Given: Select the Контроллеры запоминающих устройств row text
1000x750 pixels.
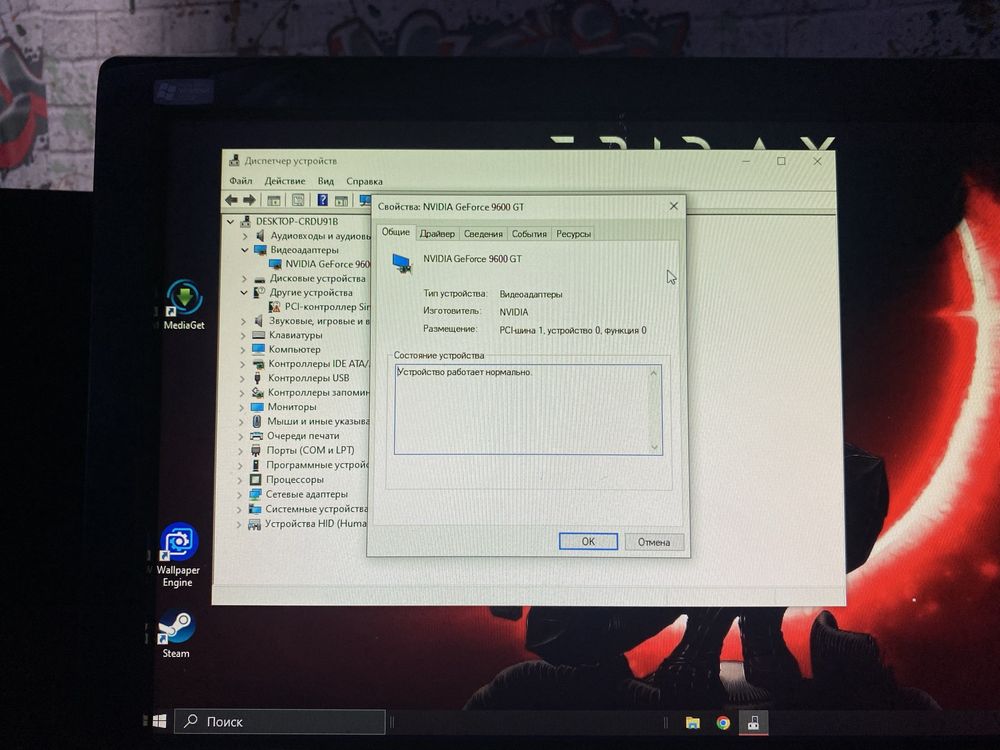Looking at the screenshot, I should point(319,393).
